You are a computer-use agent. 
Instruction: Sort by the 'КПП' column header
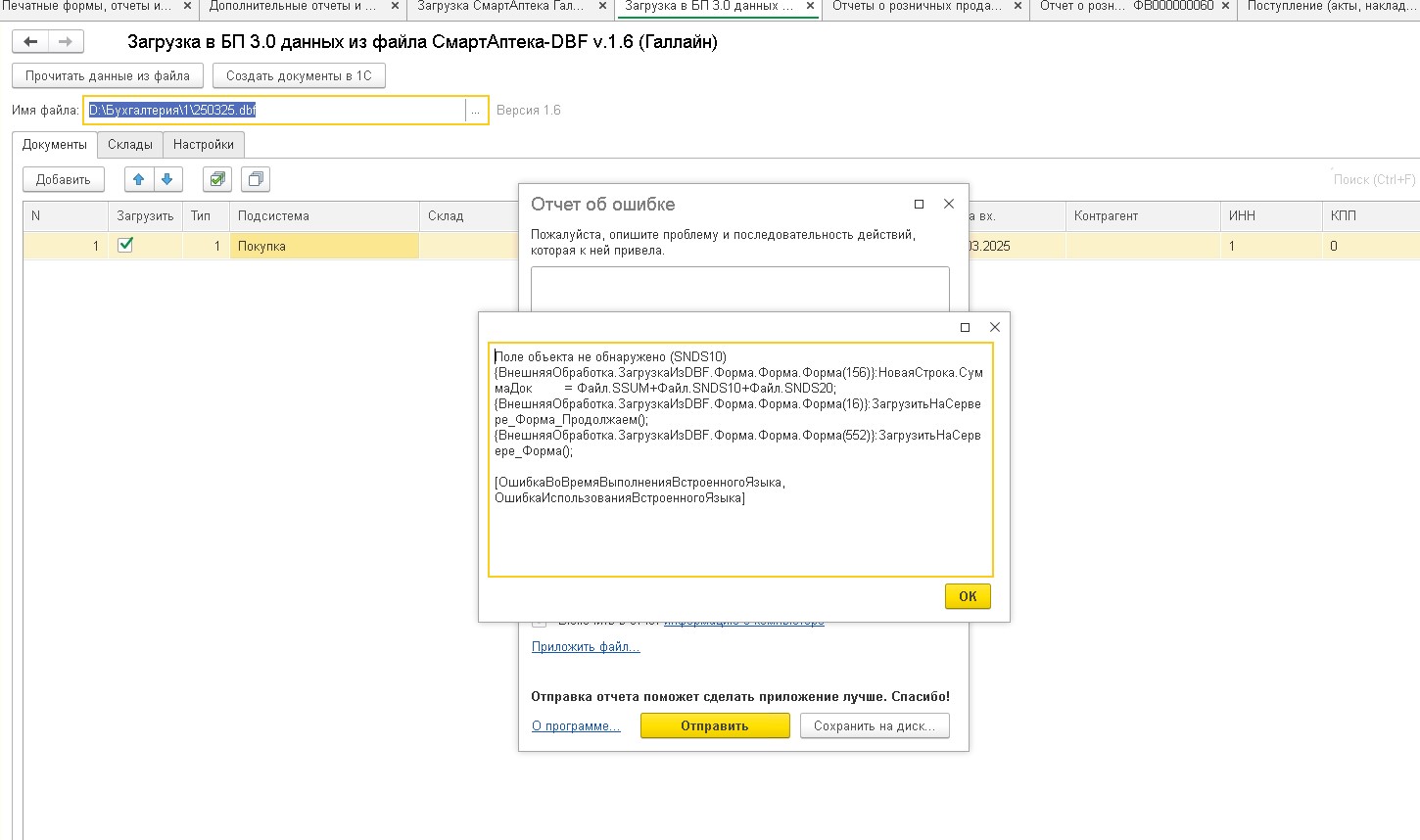click(x=1371, y=215)
